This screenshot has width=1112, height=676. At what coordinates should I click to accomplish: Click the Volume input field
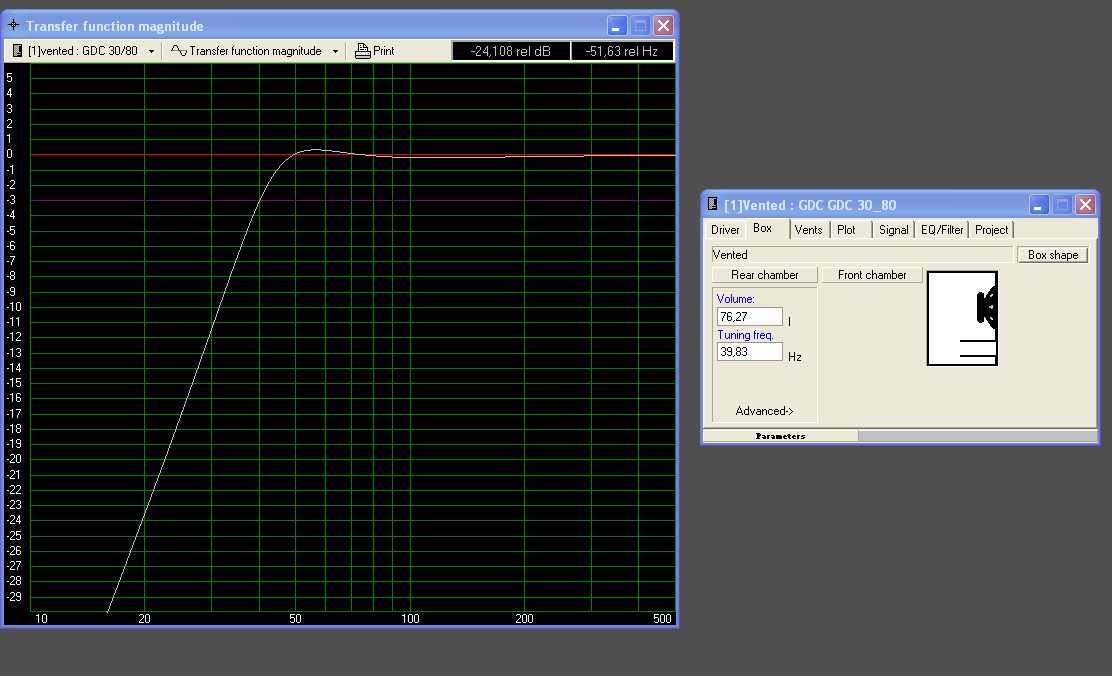(x=749, y=317)
